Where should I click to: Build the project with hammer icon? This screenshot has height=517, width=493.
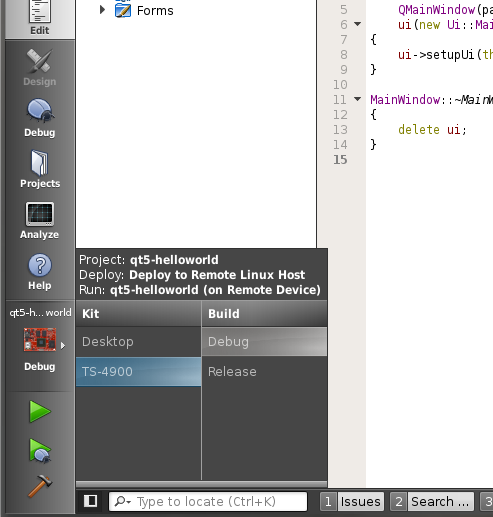(40, 486)
